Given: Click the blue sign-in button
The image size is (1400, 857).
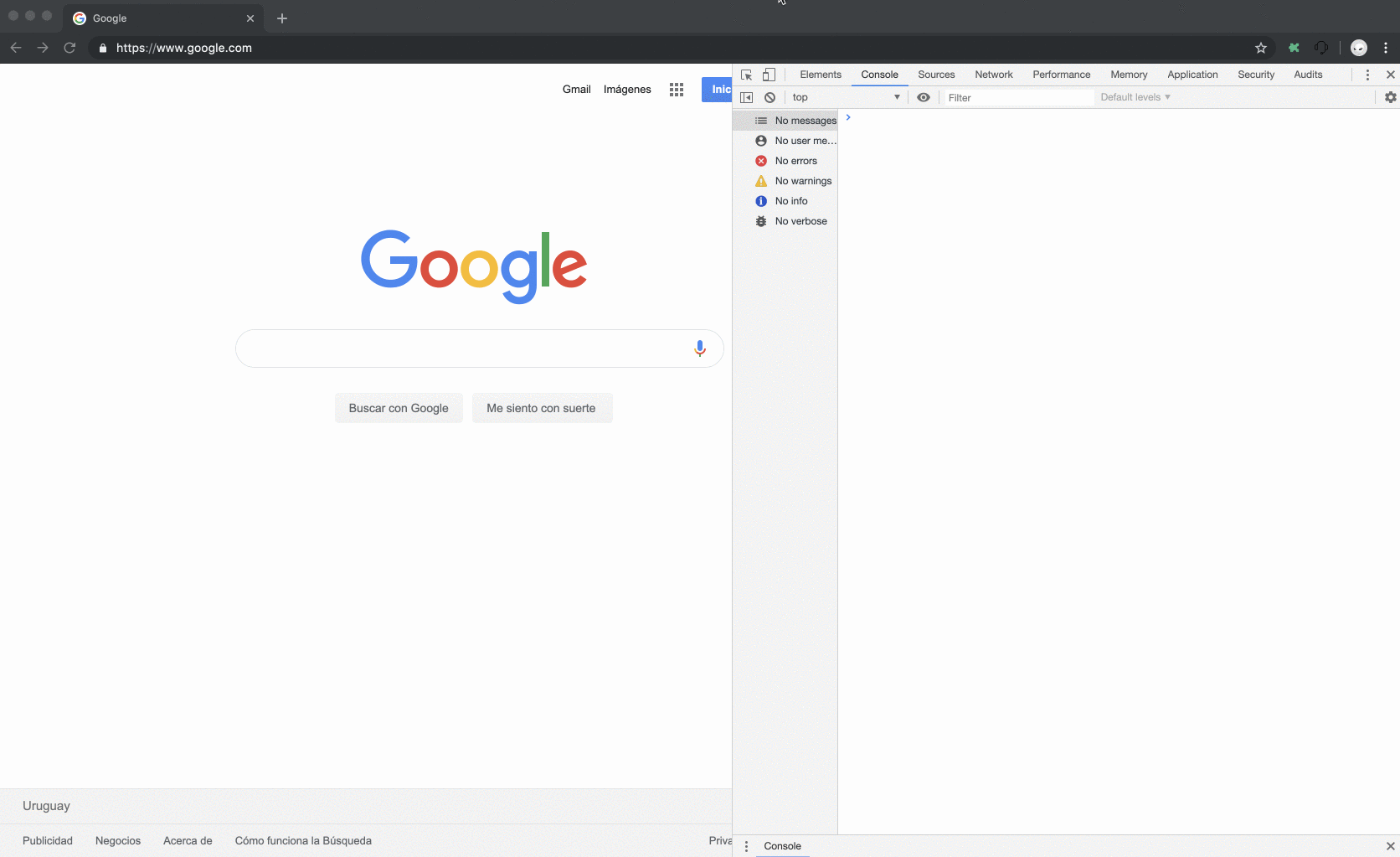Looking at the screenshot, I should (x=717, y=90).
